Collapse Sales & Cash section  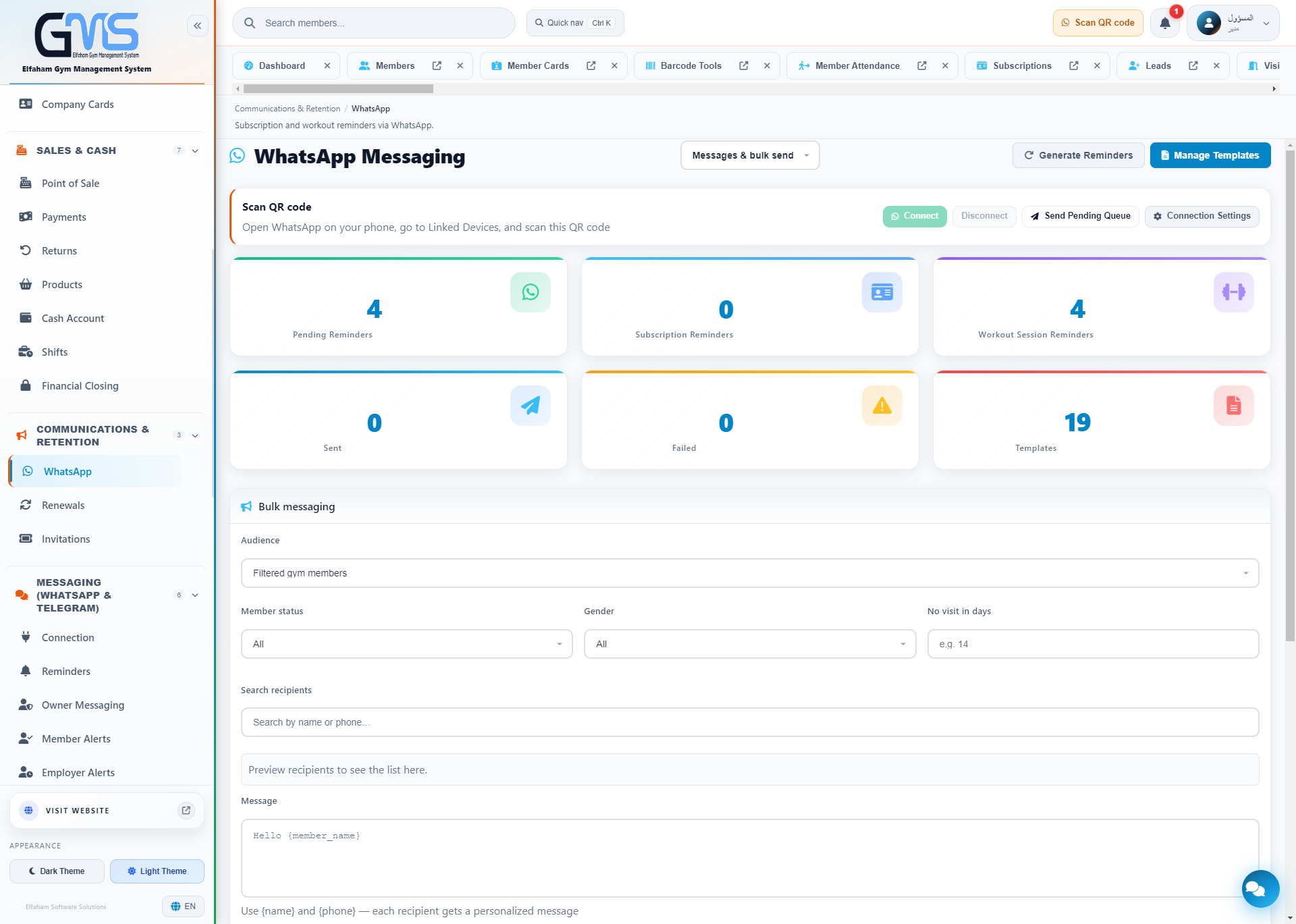point(195,151)
